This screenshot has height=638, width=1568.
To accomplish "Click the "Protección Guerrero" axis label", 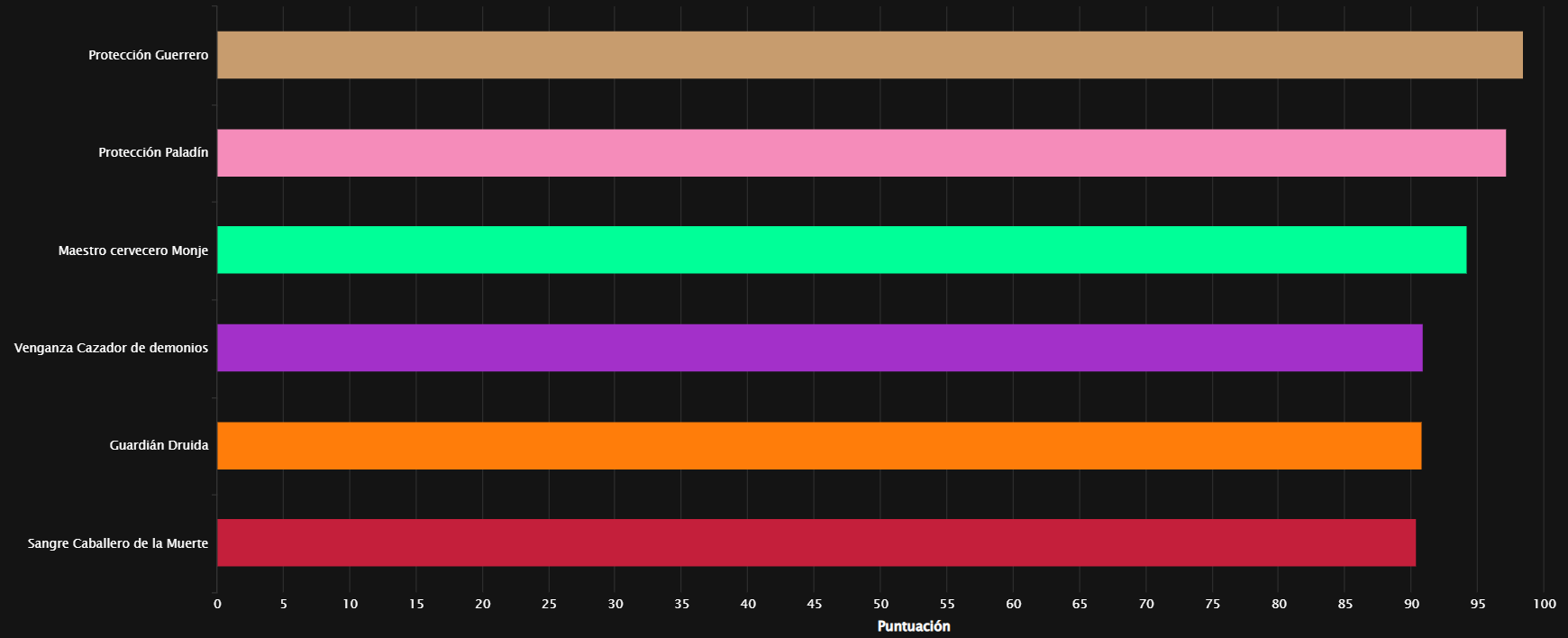I will click(x=148, y=55).
